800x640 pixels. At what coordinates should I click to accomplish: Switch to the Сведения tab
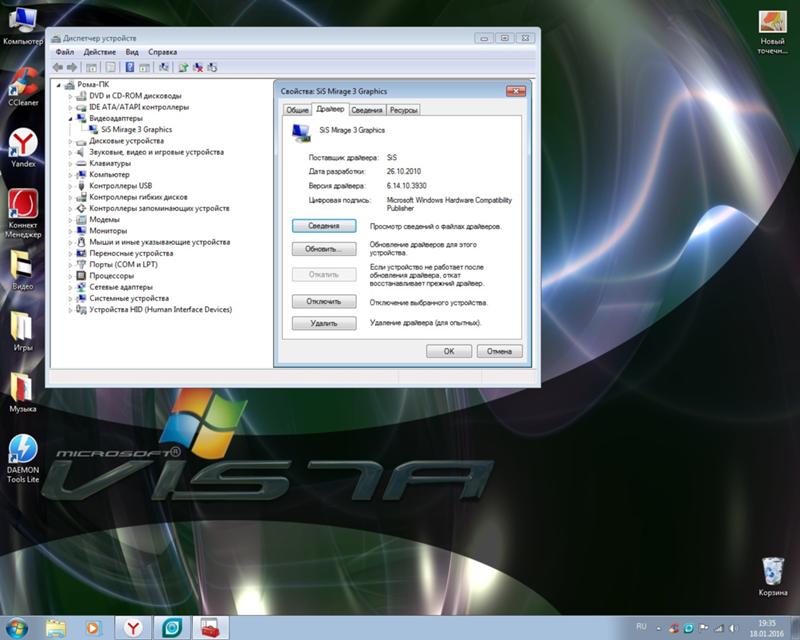click(x=366, y=110)
